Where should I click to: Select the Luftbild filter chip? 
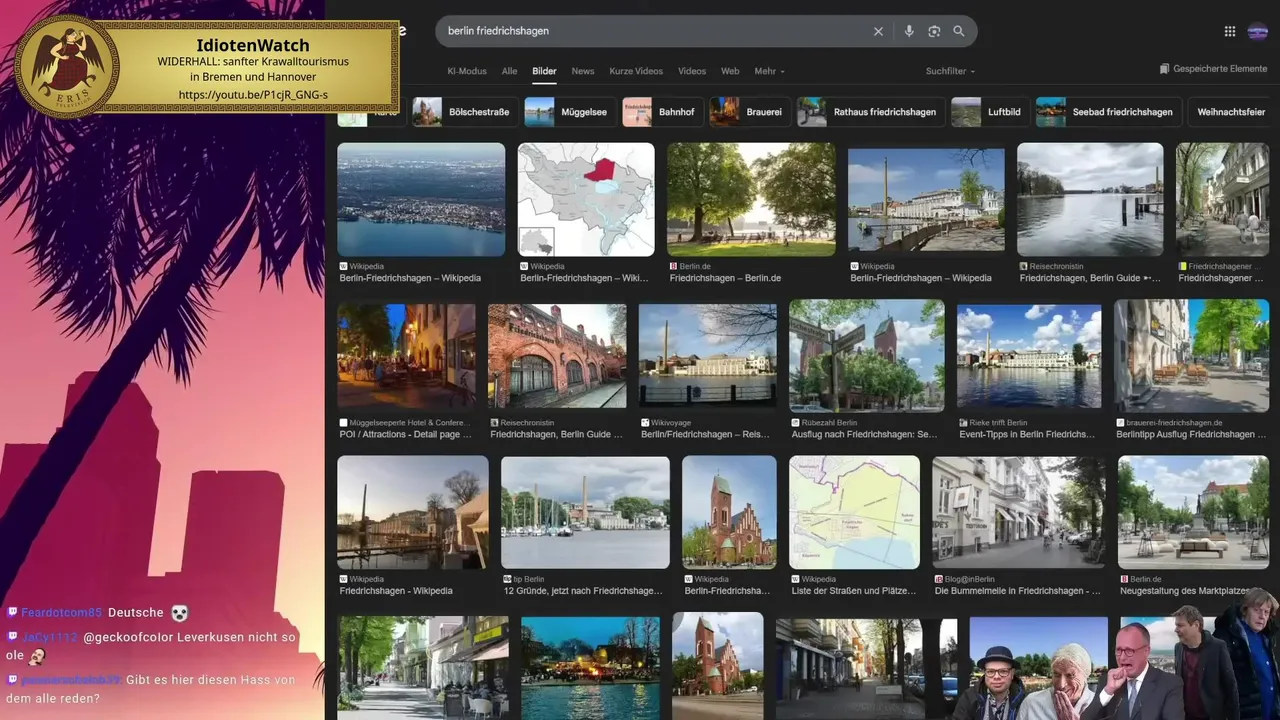990,112
